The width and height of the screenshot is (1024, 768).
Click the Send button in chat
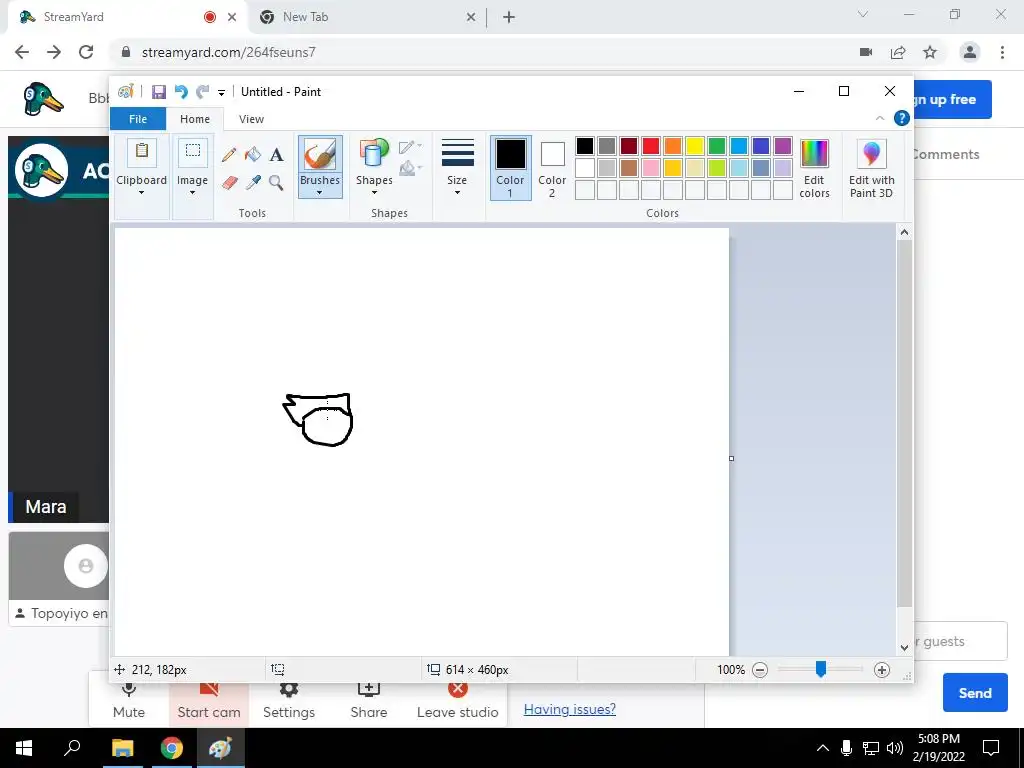point(975,693)
